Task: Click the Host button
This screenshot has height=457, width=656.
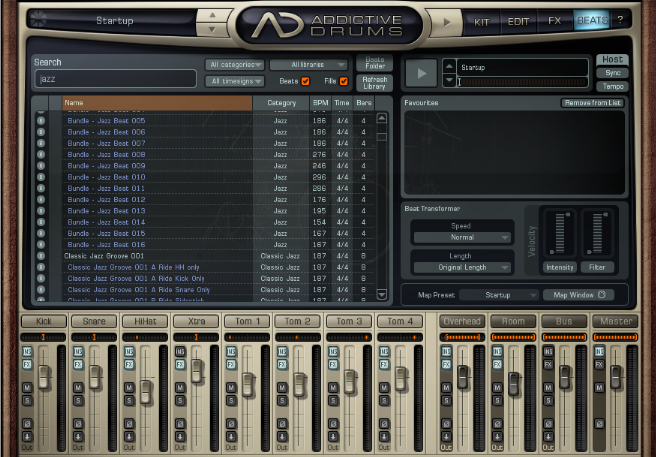Action: (612, 59)
